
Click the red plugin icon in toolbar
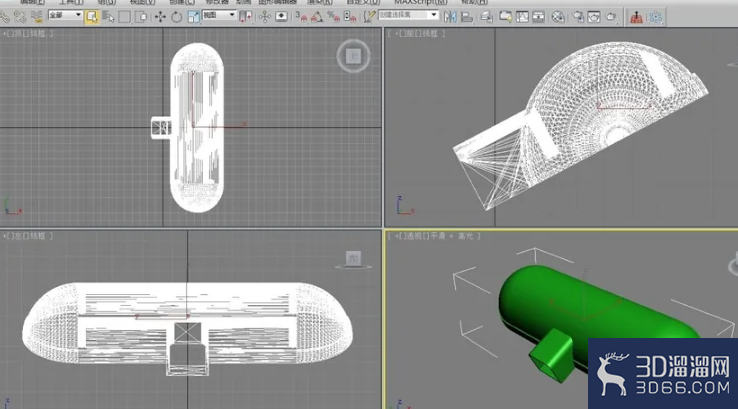(x=636, y=17)
